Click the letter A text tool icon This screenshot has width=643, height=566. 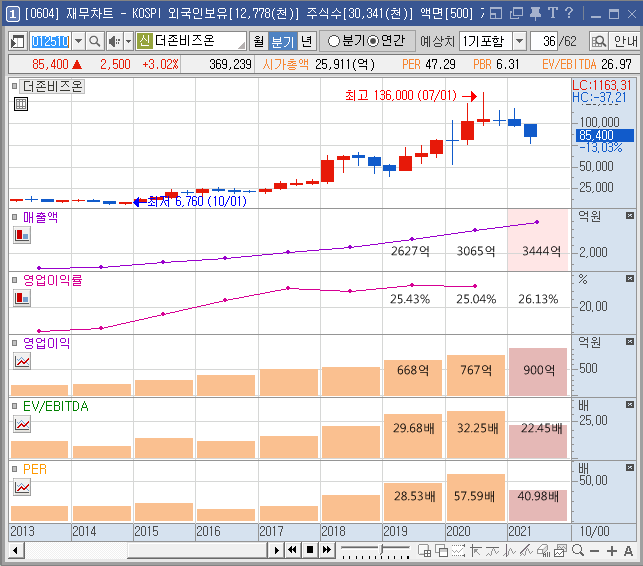pos(628,551)
